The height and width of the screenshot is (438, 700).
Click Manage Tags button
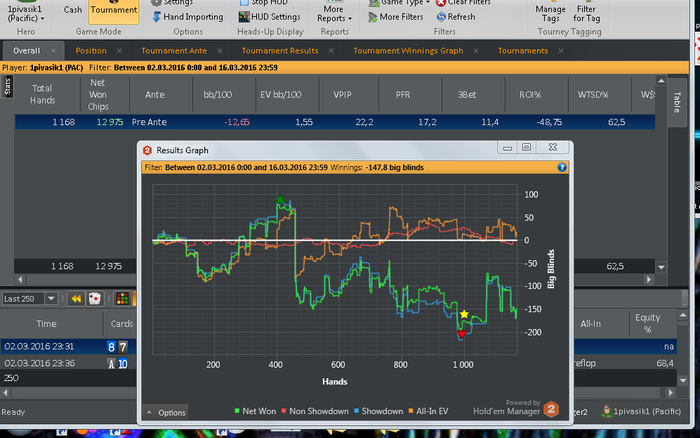(550, 13)
